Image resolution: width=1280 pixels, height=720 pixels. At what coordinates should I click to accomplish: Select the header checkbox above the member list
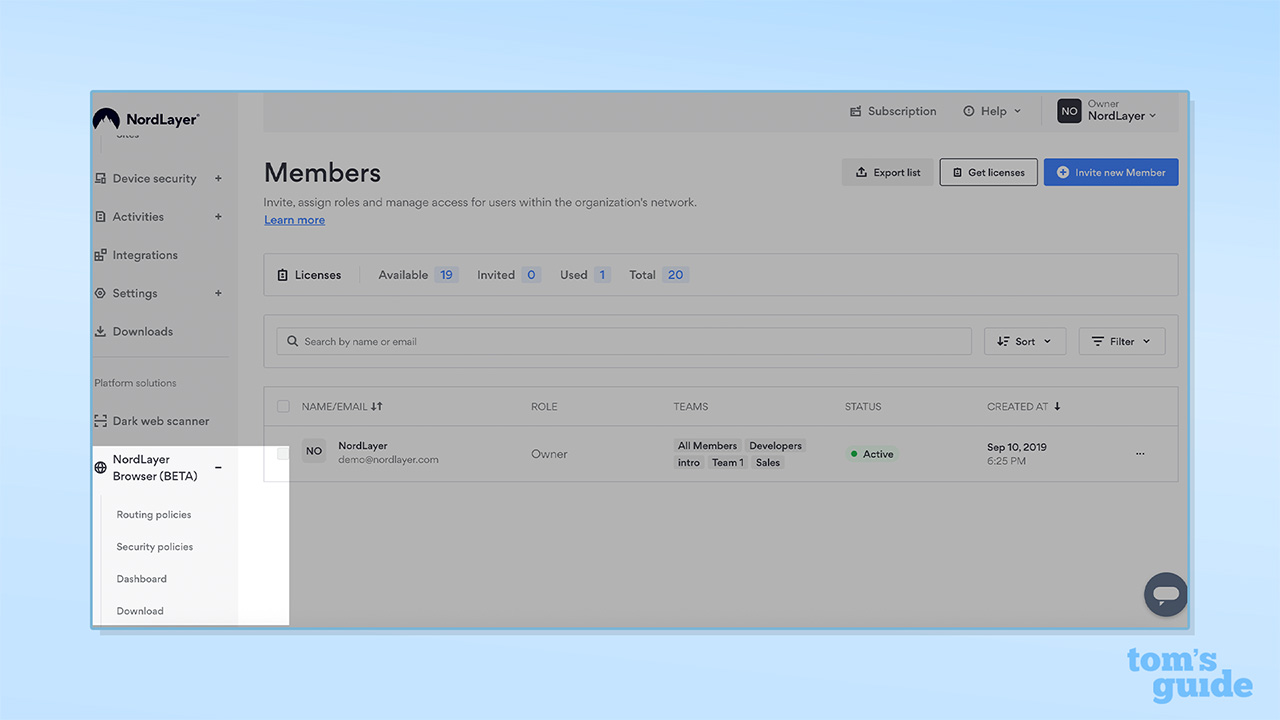[283, 406]
